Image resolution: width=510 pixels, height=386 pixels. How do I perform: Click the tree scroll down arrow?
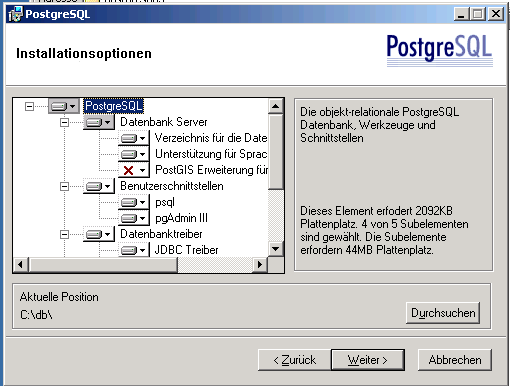(x=276, y=249)
